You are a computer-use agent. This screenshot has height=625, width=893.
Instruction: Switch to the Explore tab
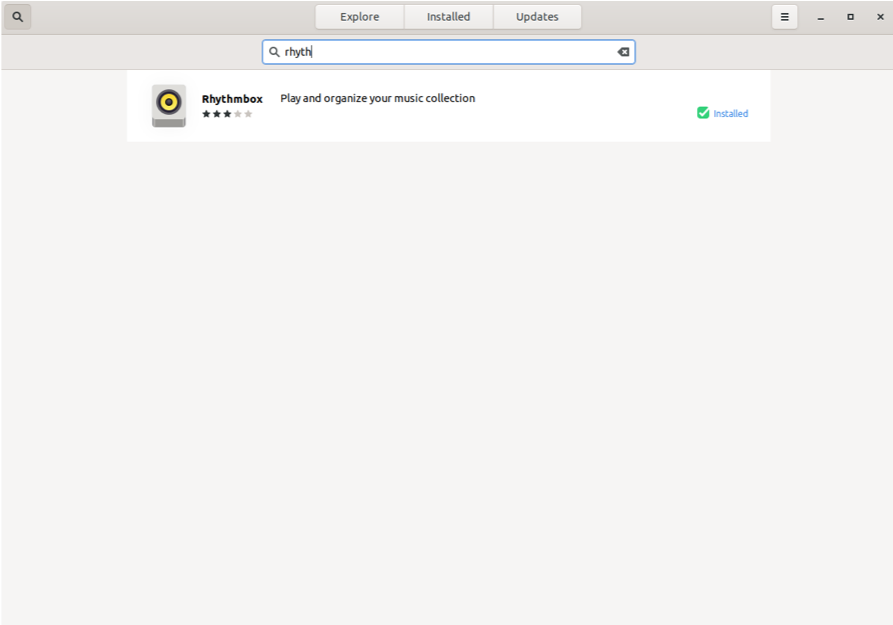tap(359, 17)
